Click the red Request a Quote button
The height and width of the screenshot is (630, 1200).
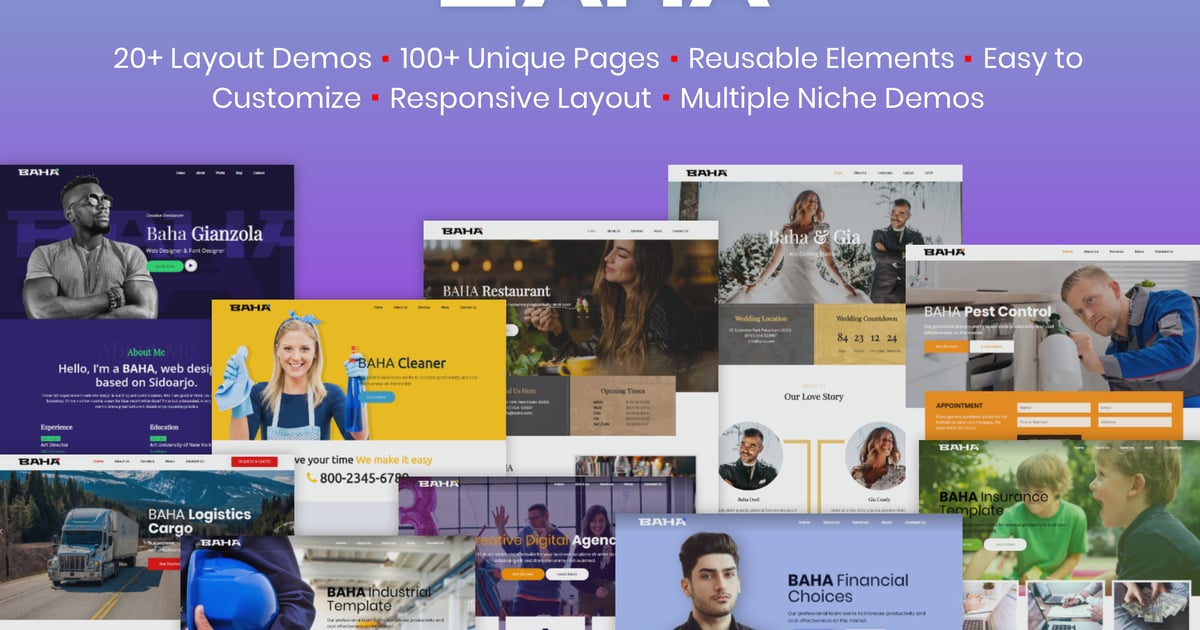(x=254, y=461)
